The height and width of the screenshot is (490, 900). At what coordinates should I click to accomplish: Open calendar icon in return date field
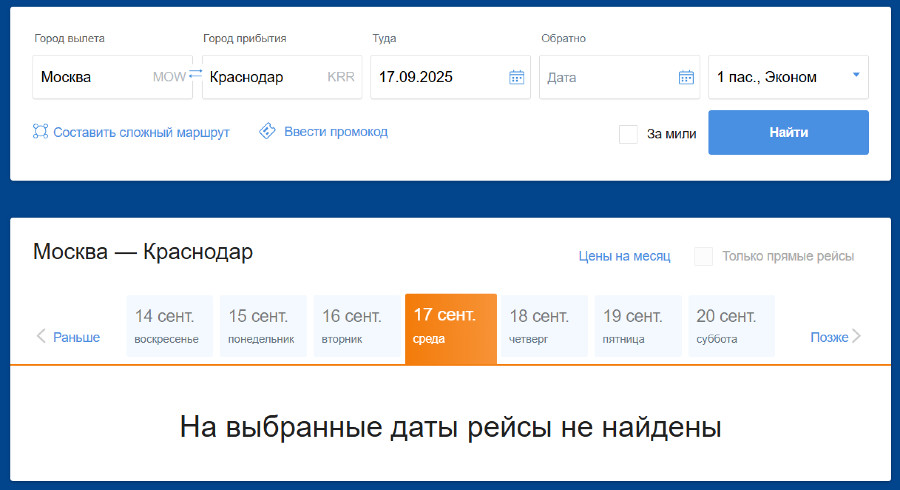686,77
